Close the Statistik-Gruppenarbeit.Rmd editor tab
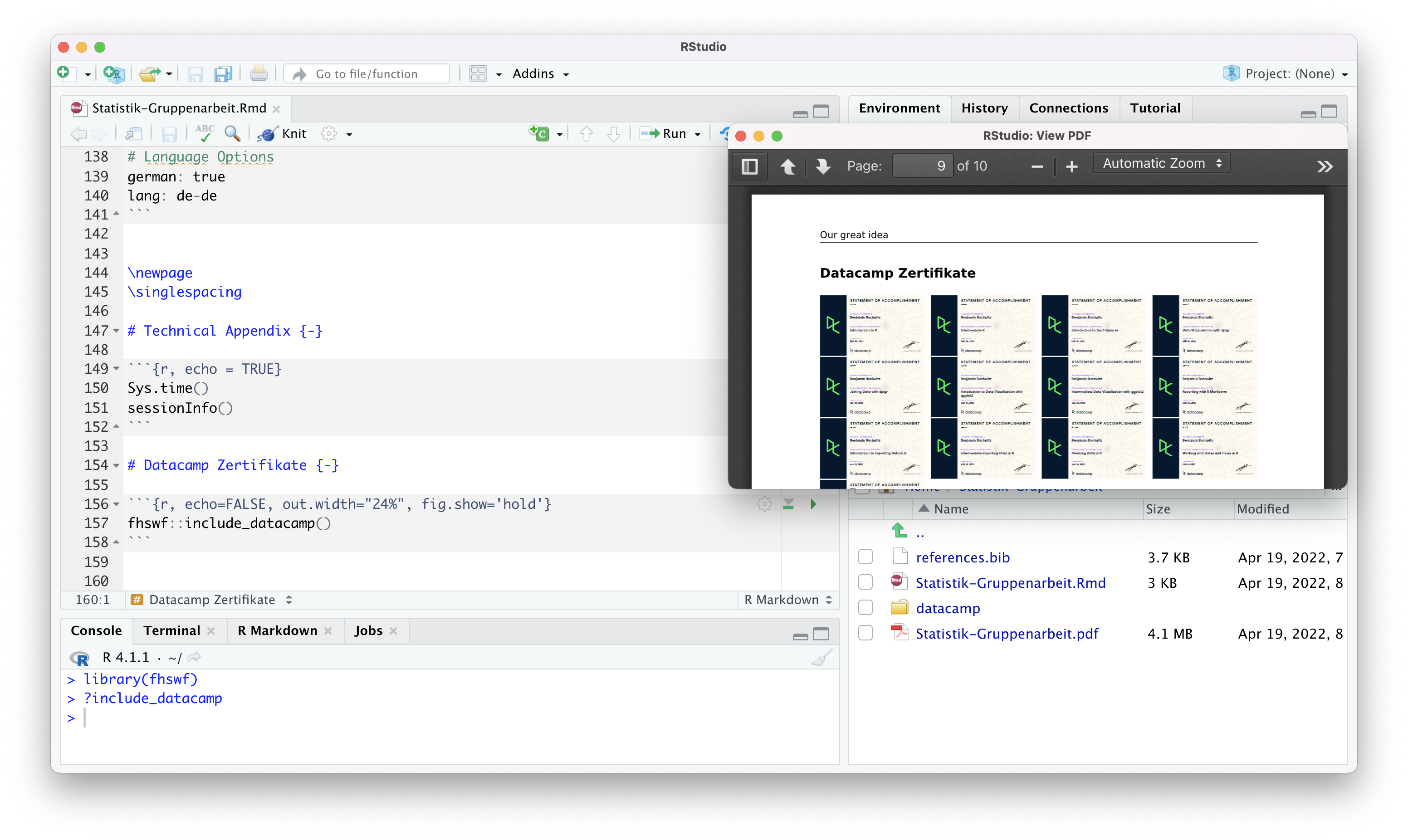Viewport: 1408px width, 840px height. point(276,109)
